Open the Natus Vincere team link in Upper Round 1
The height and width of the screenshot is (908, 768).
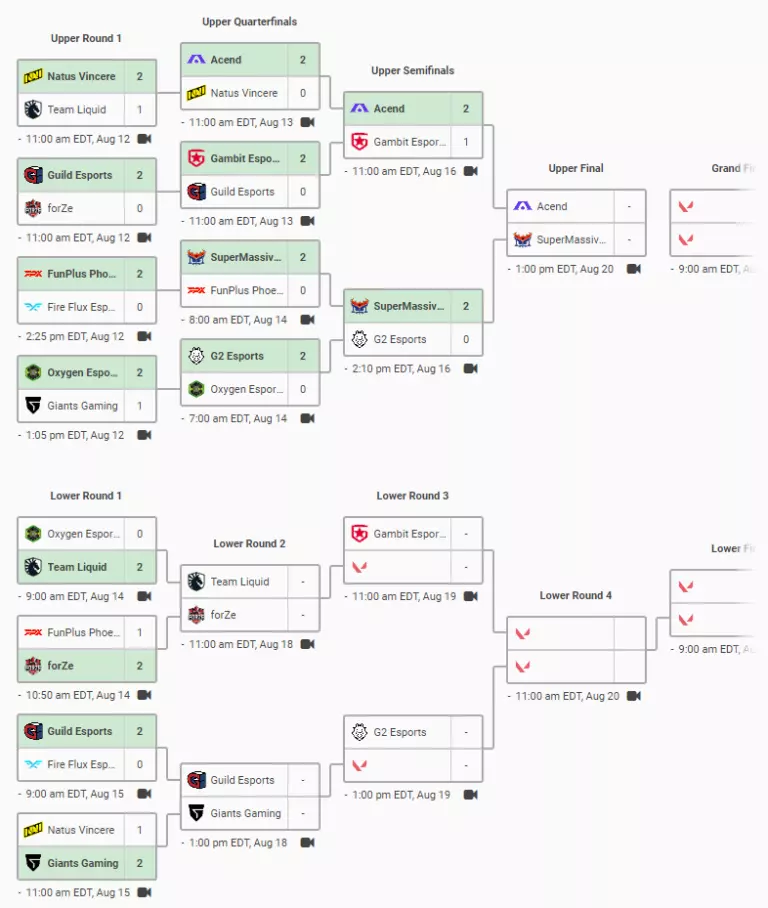(x=82, y=76)
